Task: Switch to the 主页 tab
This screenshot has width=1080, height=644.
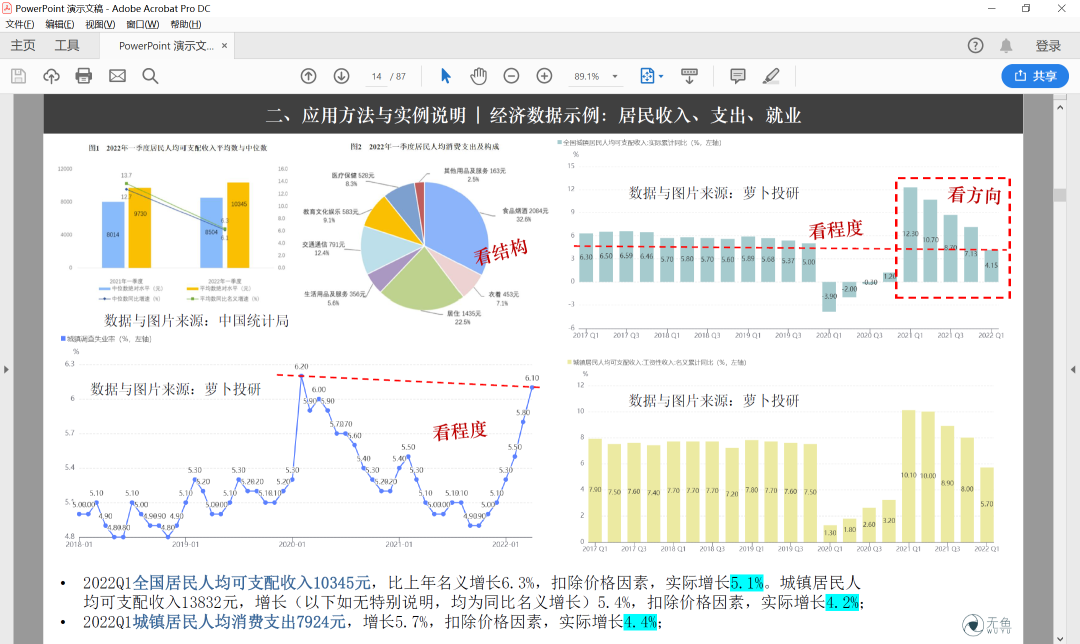Action: point(23,45)
